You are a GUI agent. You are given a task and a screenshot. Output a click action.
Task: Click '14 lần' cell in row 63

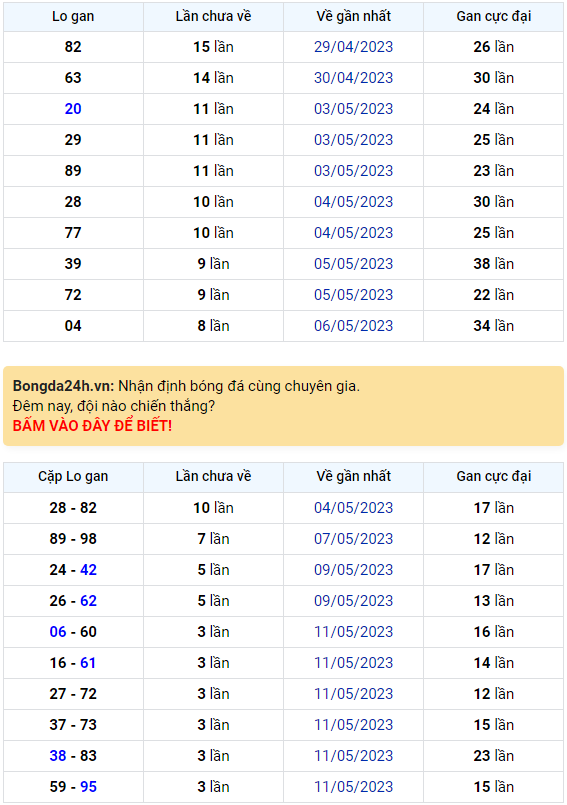tap(213, 78)
